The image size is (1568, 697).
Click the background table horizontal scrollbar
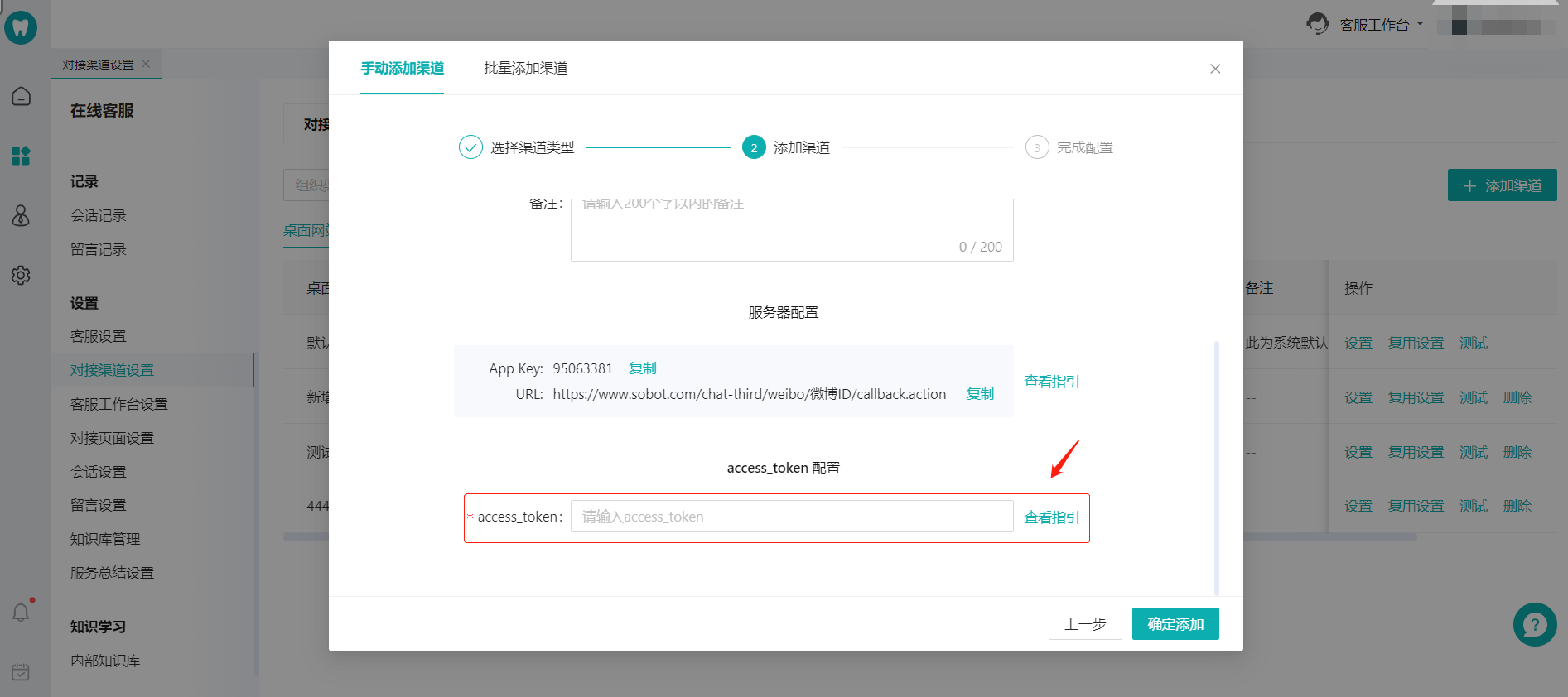tap(1329, 536)
